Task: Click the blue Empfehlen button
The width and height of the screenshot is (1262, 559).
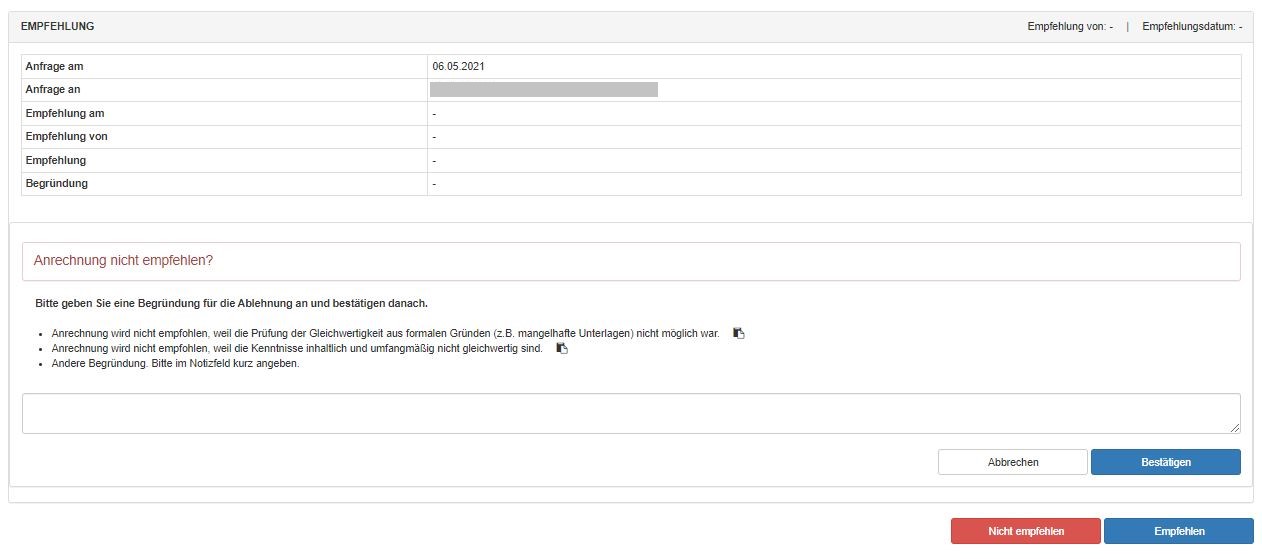Action: pos(1178,531)
